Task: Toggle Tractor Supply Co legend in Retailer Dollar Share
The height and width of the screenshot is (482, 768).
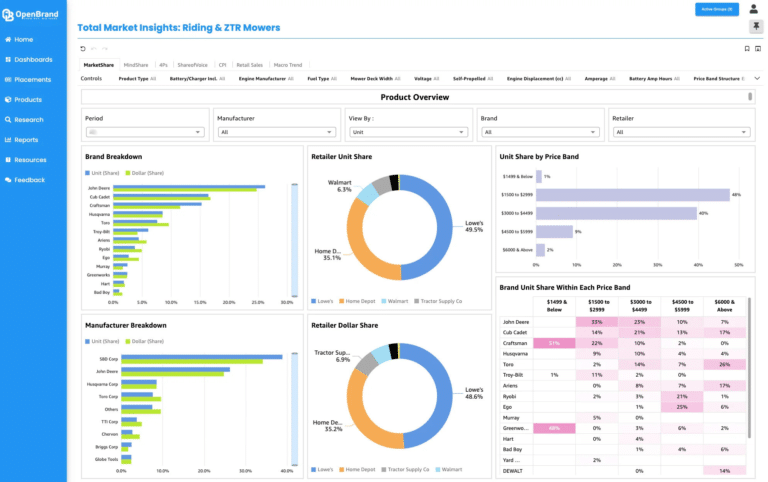Action: [x=405, y=469]
